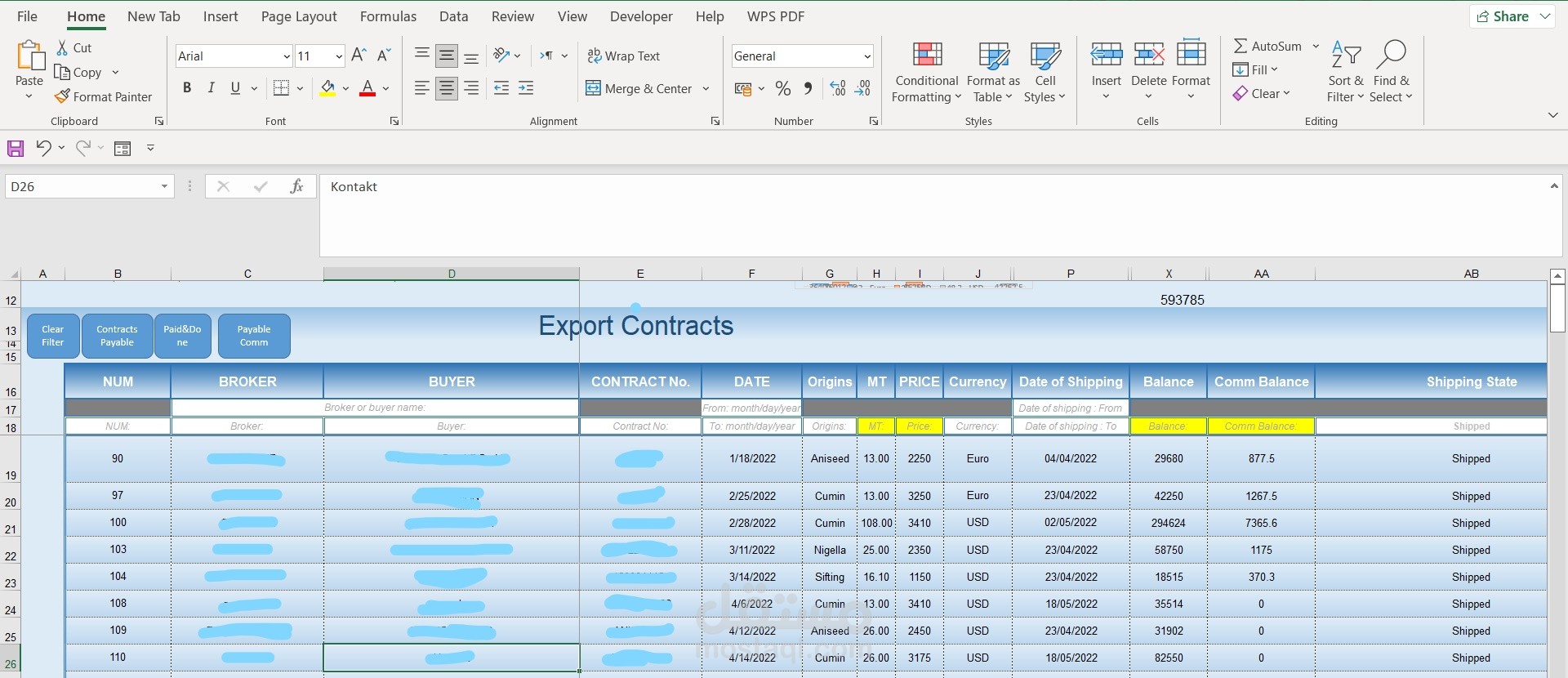The height and width of the screenshot is (678, 1568).
Task: Click Format cells icon
Action: 1192,55
